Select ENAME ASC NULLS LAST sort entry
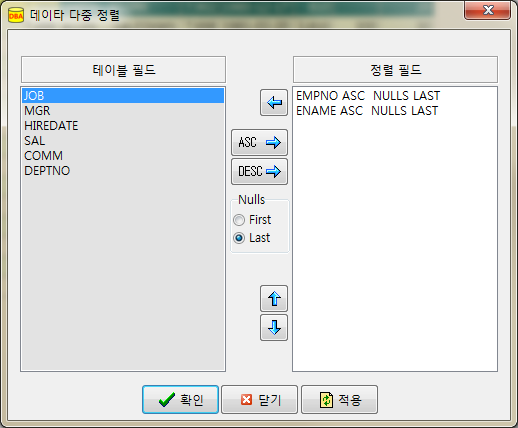The width and height of the screenshot is (518, 428). pos(395,111)
